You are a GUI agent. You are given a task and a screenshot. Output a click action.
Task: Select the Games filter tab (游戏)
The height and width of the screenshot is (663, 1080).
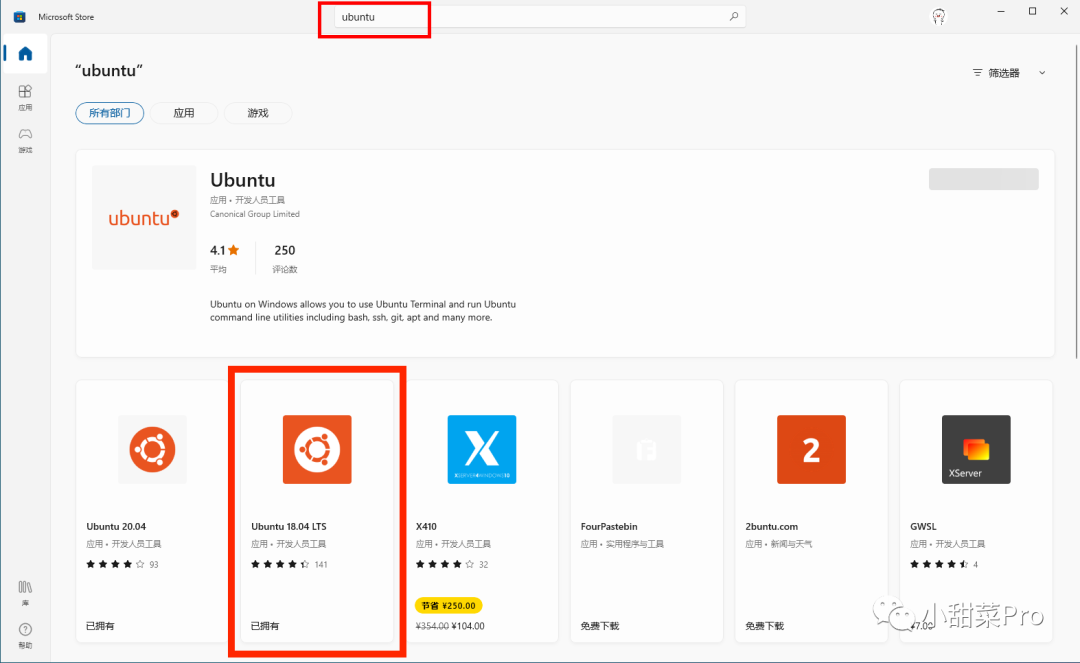[x=258, y=113]
